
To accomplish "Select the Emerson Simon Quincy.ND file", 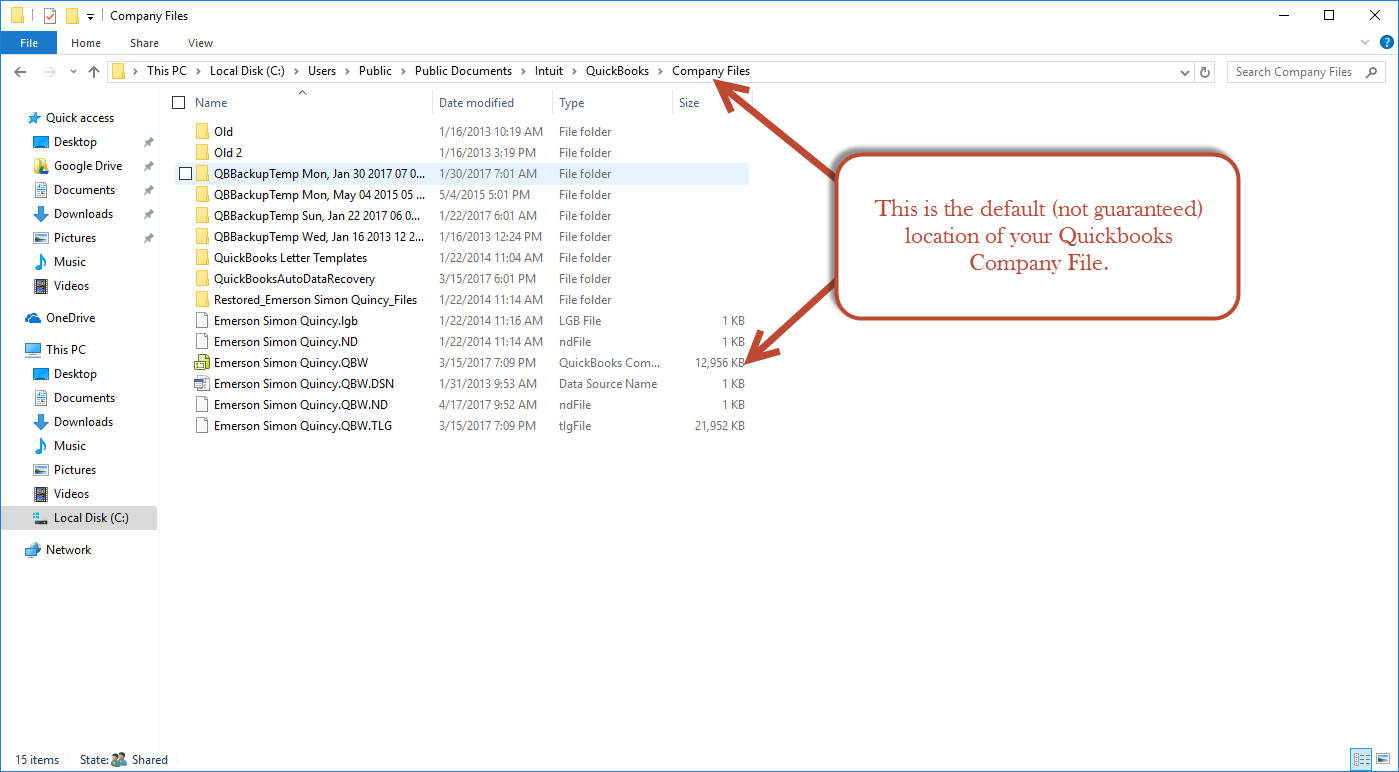I will 285,341.
